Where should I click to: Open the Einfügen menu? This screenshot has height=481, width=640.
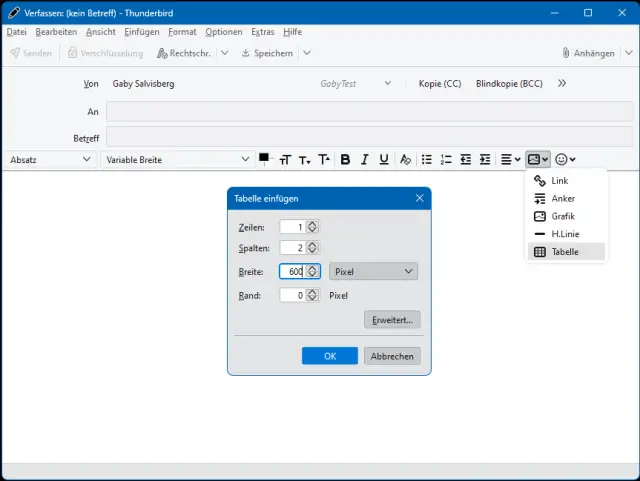click(x=141, y=32)
